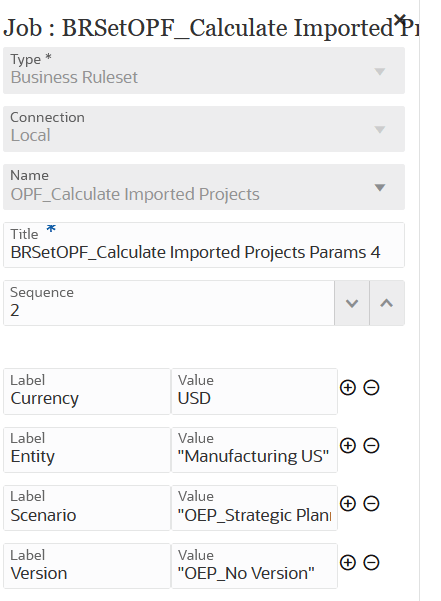Add a parameter row after Entity
The width and height of the screenshot is (441, 601).
(x=348, y=445)
